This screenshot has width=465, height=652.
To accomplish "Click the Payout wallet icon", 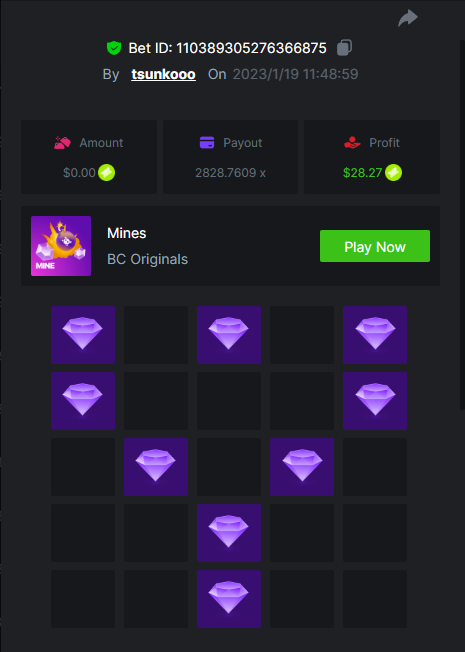I will click(x=207, y=143).
